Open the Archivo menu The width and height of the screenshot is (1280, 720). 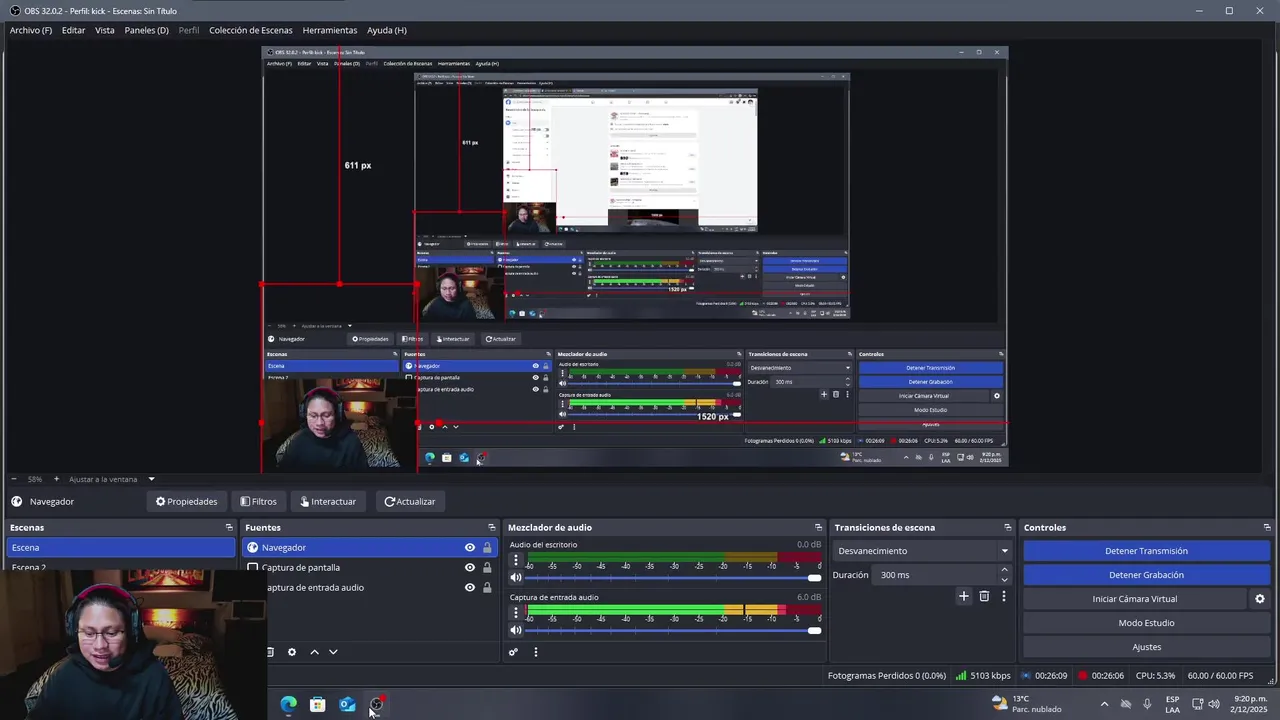click(x=31, y=30)
